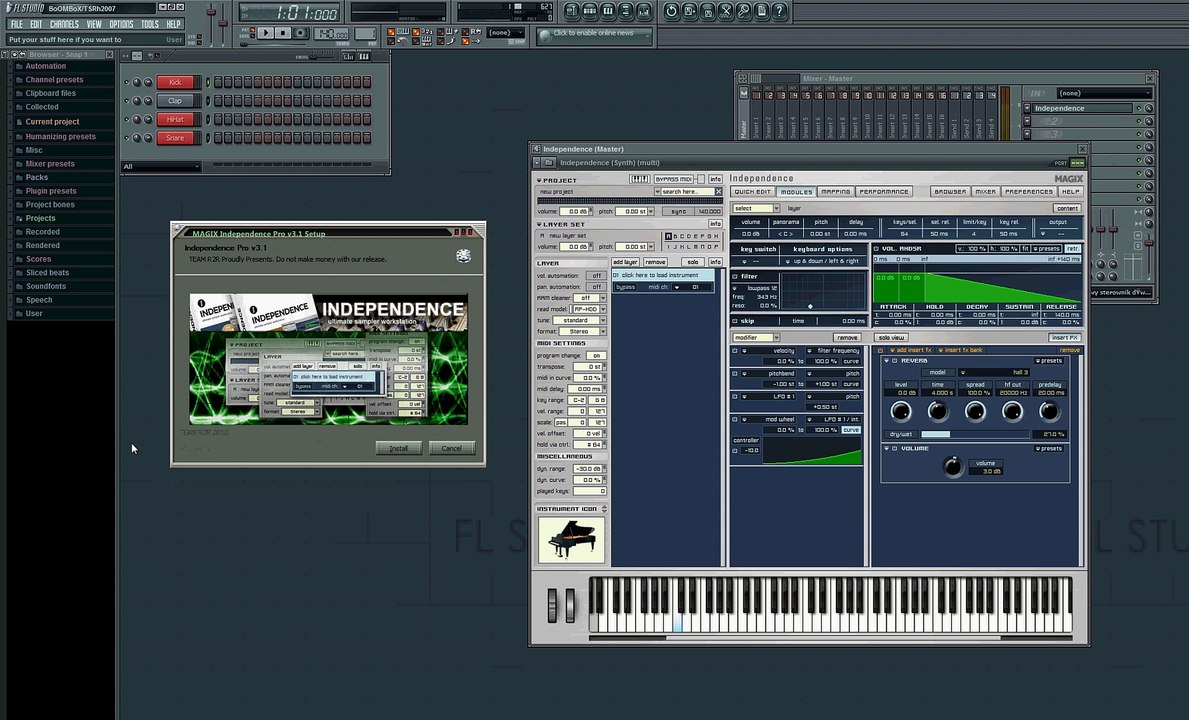The width and height of the screenshot is (1189, 720).
Task: Click the wrench tool icon in top toolbar
Action: 743,11
